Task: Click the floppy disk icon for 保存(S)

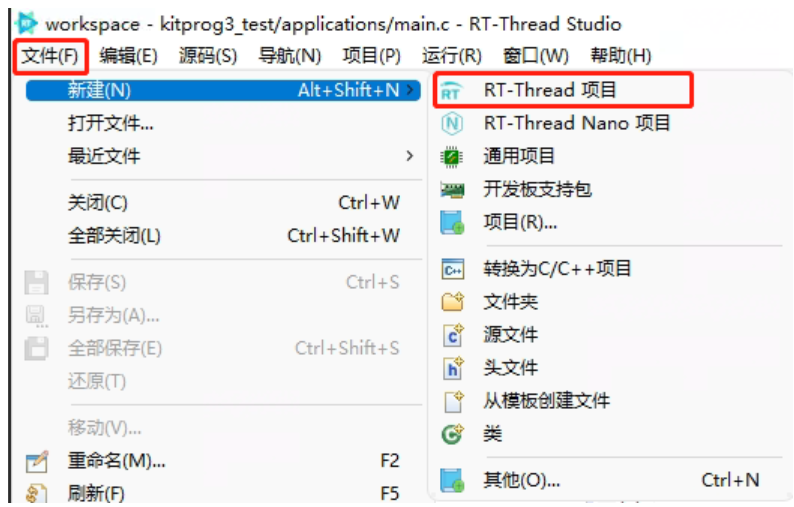Action: point(36,282)
